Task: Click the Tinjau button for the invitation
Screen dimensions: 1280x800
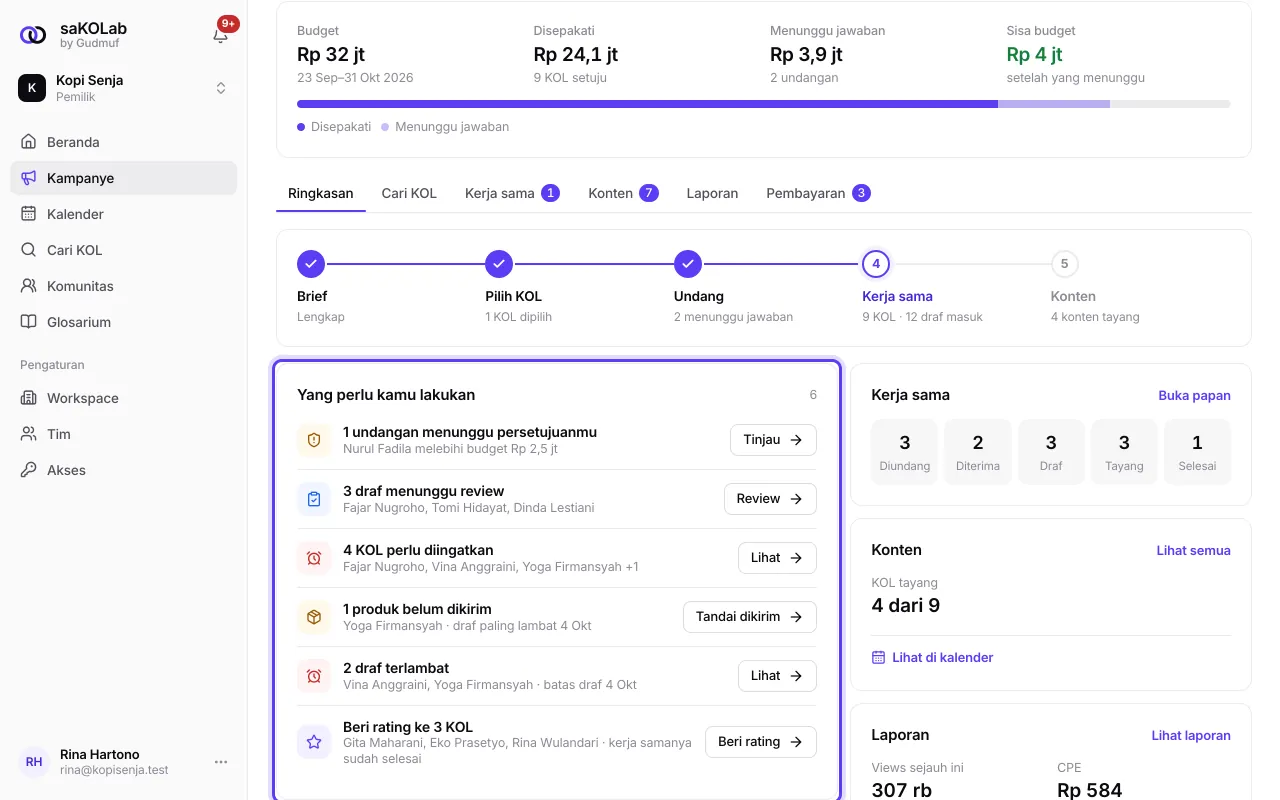Action: [x=773, y=440]
